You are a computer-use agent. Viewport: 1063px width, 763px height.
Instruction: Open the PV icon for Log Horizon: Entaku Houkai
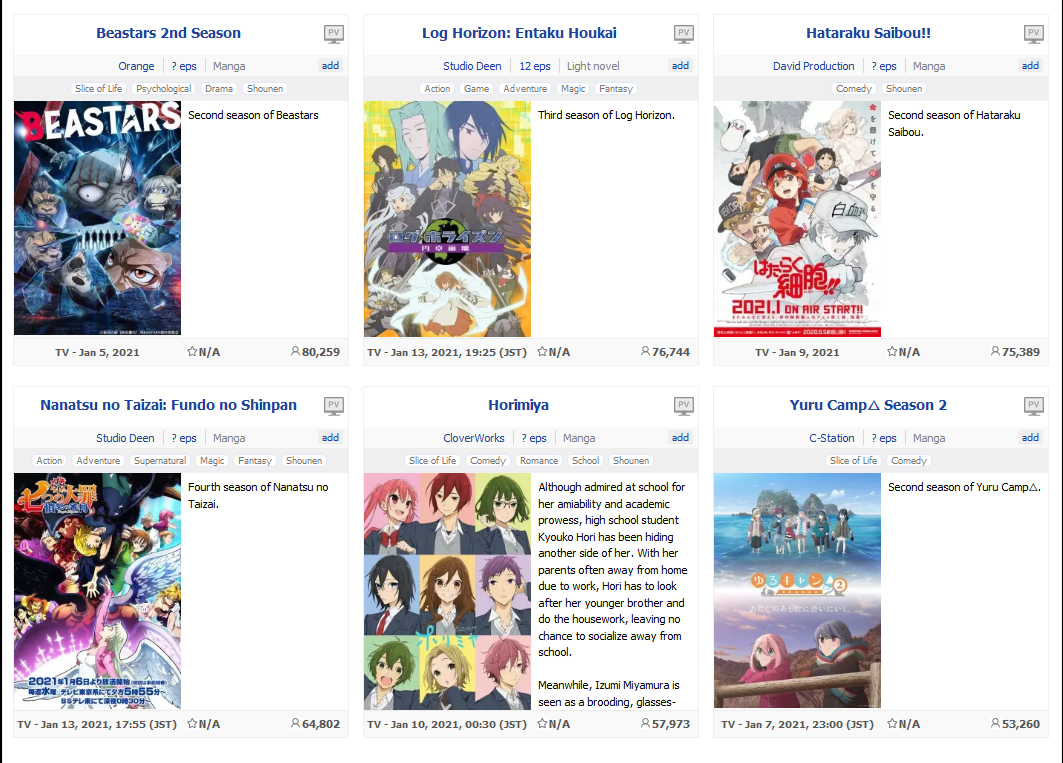[x=683, y=34]
